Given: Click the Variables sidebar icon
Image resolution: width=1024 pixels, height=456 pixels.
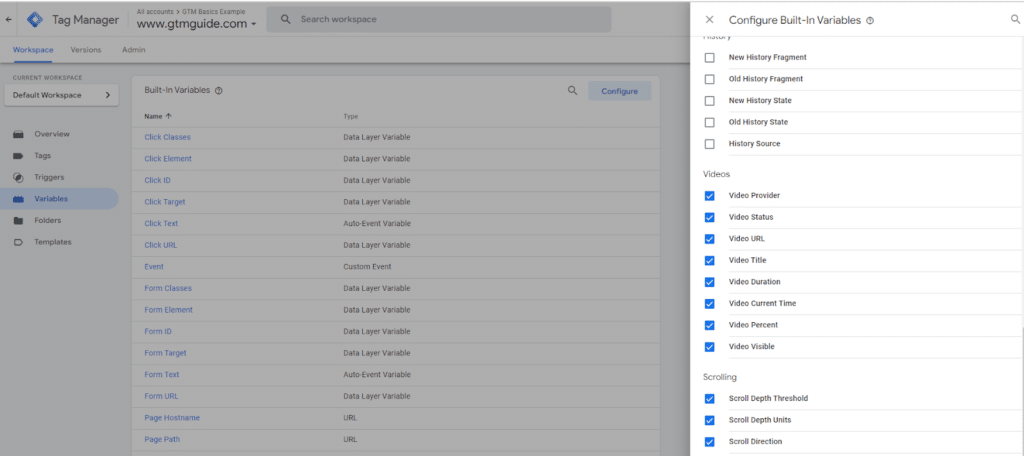Looking at the screenshot, I should click(19, 199).
